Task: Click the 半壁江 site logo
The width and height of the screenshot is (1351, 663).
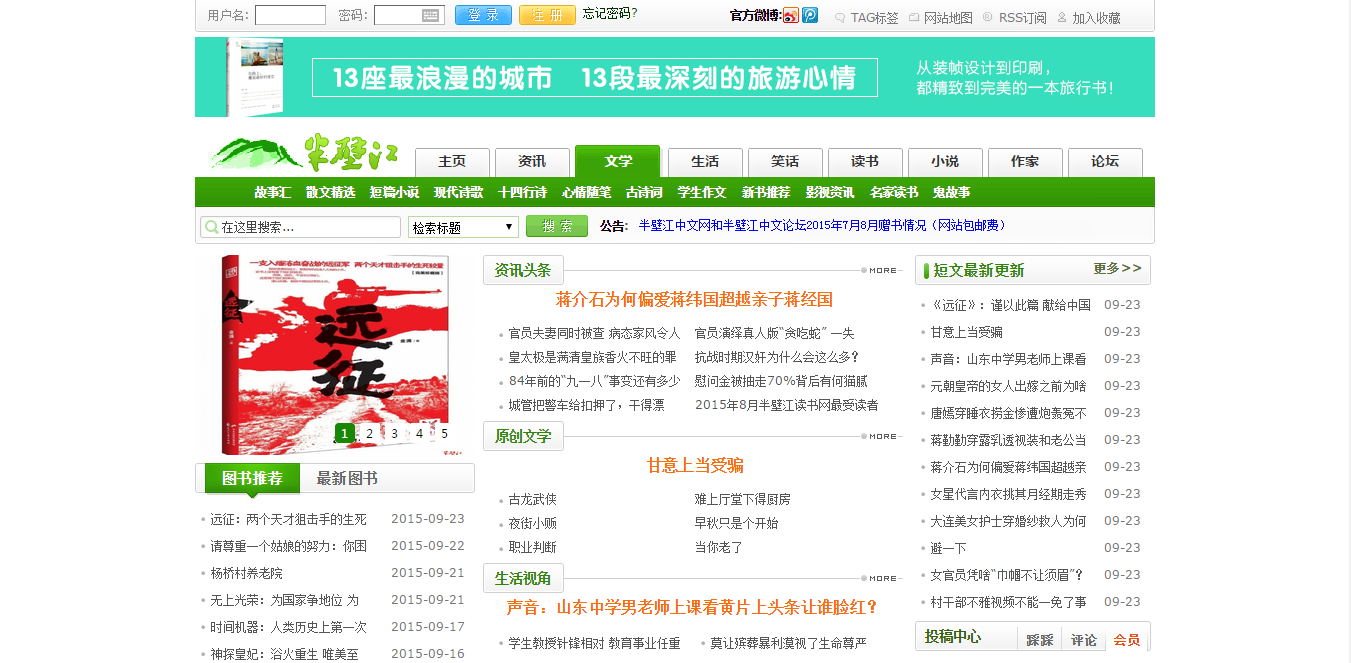Action: pos(304,153)
